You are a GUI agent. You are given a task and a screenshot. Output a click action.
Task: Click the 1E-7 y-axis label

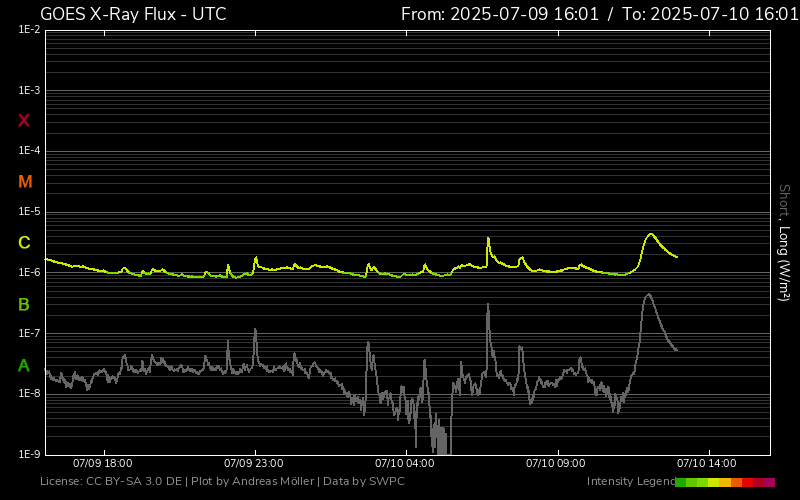tap(29, 334)
